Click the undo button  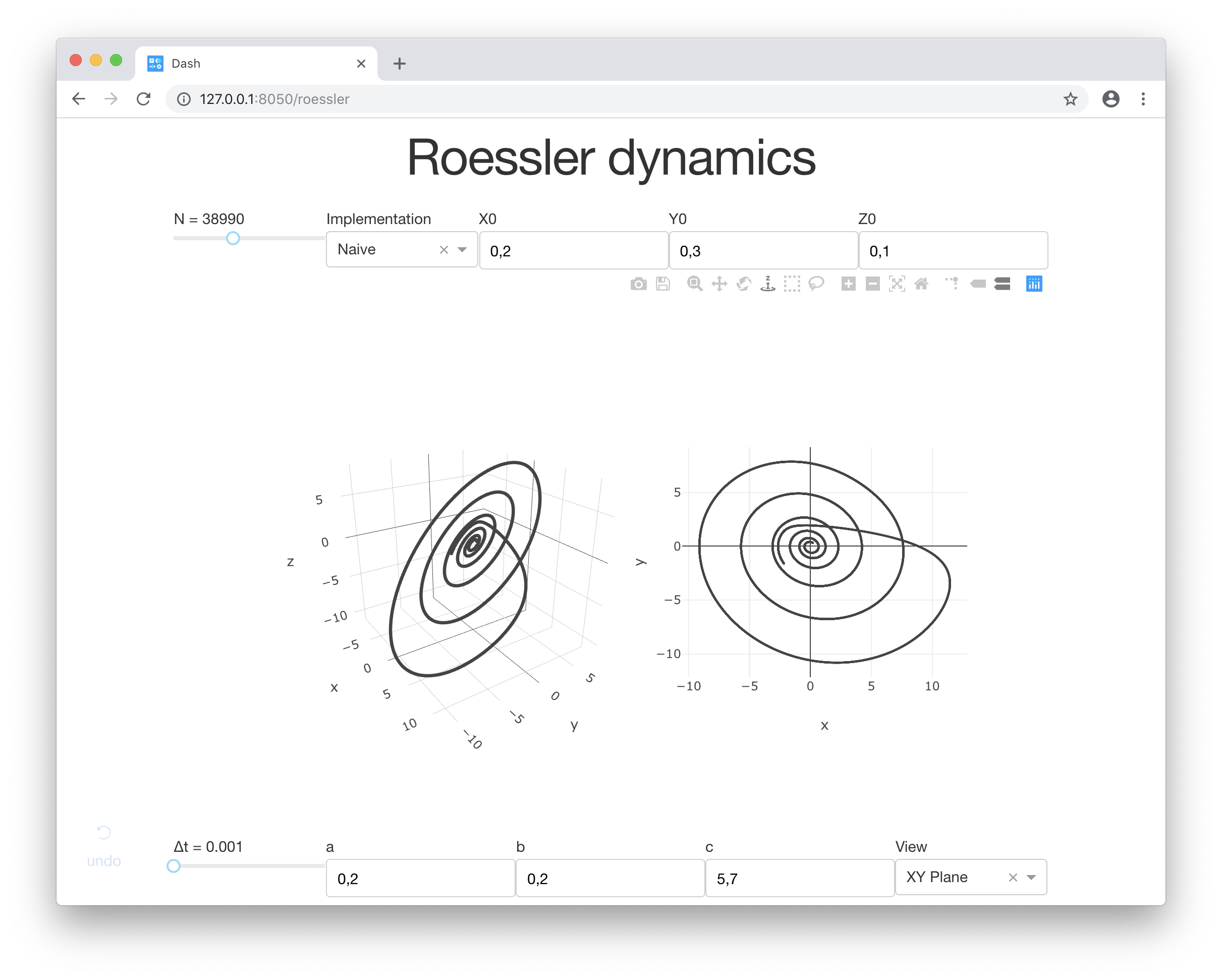point(104,847)
